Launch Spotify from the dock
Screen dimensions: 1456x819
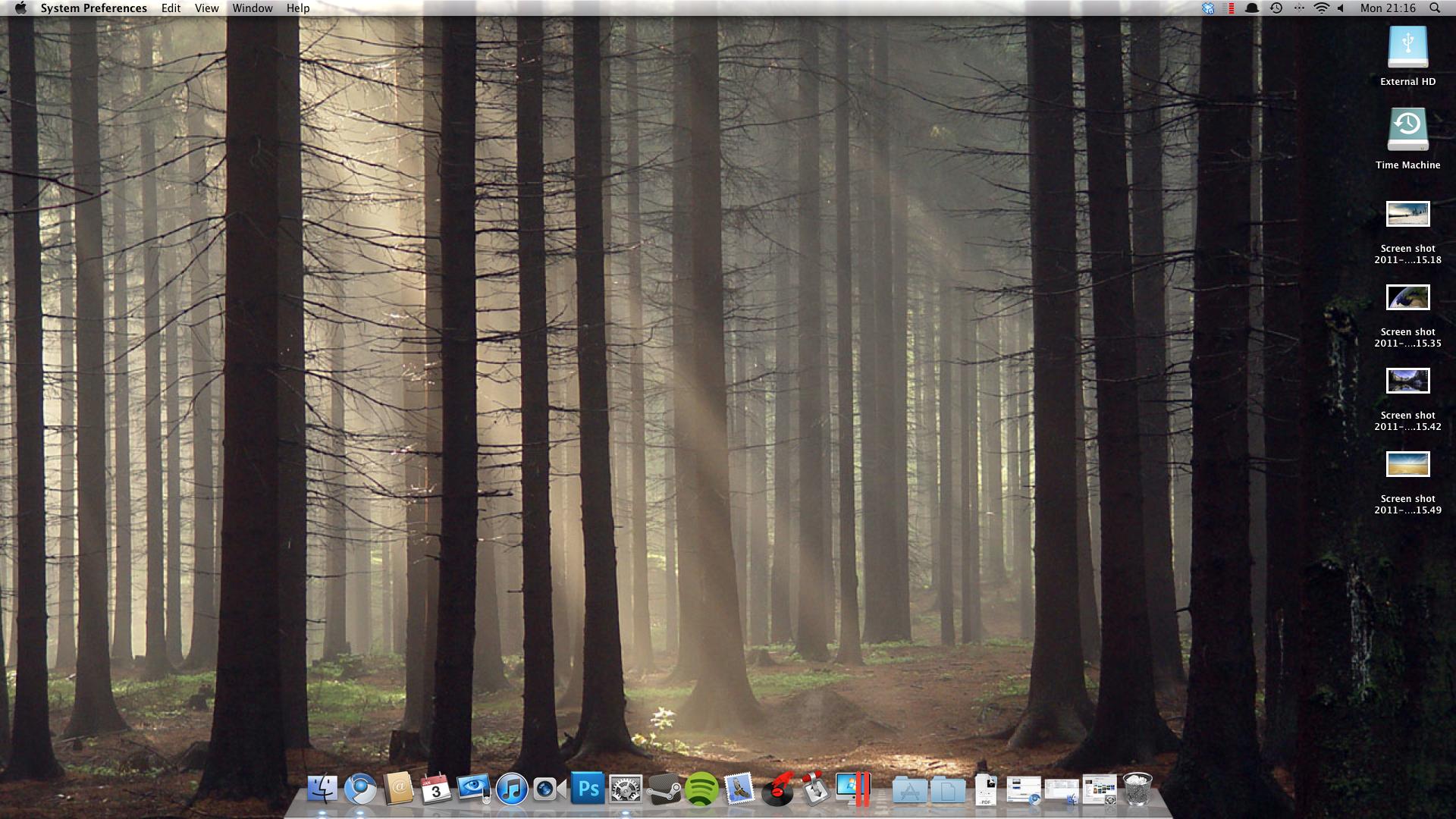(x=701, y=789)
